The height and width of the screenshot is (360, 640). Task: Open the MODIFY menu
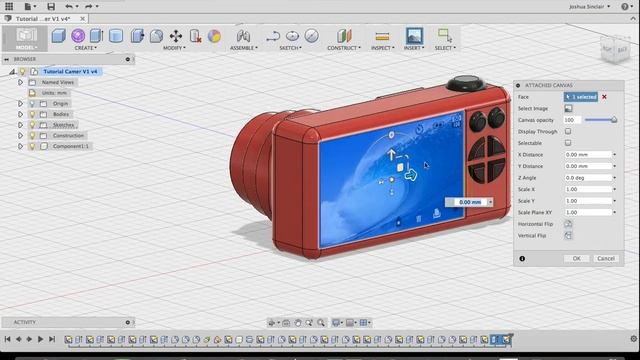[x=174, y=48]
